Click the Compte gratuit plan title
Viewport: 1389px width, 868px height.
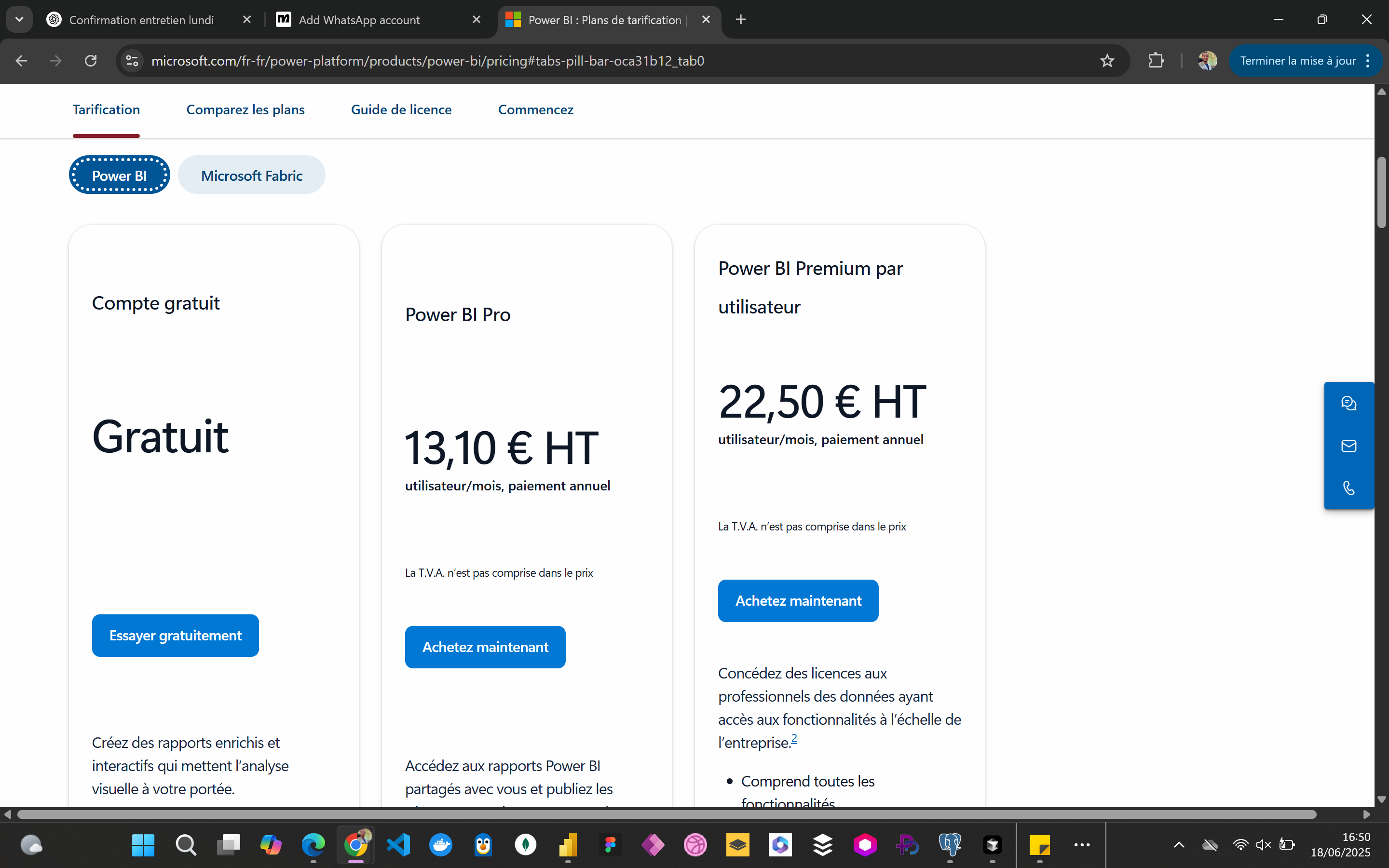(x=156, y=303)
